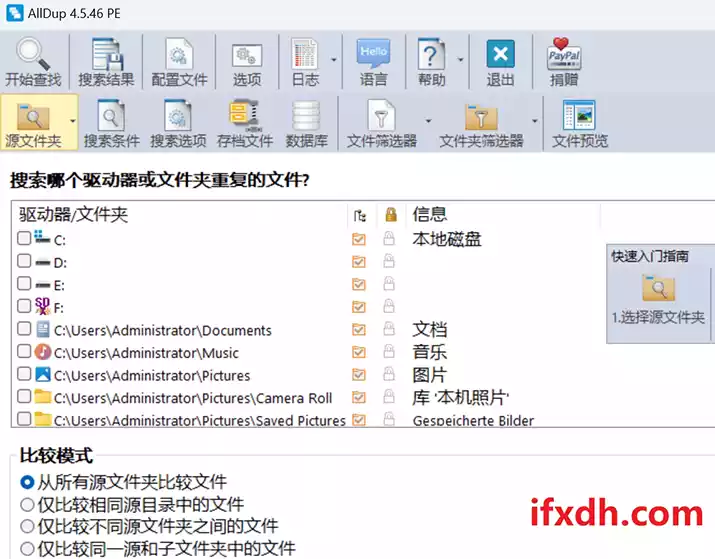Toggle lock icon in Music row
This screenshot has width=715, height=559.
coord(389,351)
